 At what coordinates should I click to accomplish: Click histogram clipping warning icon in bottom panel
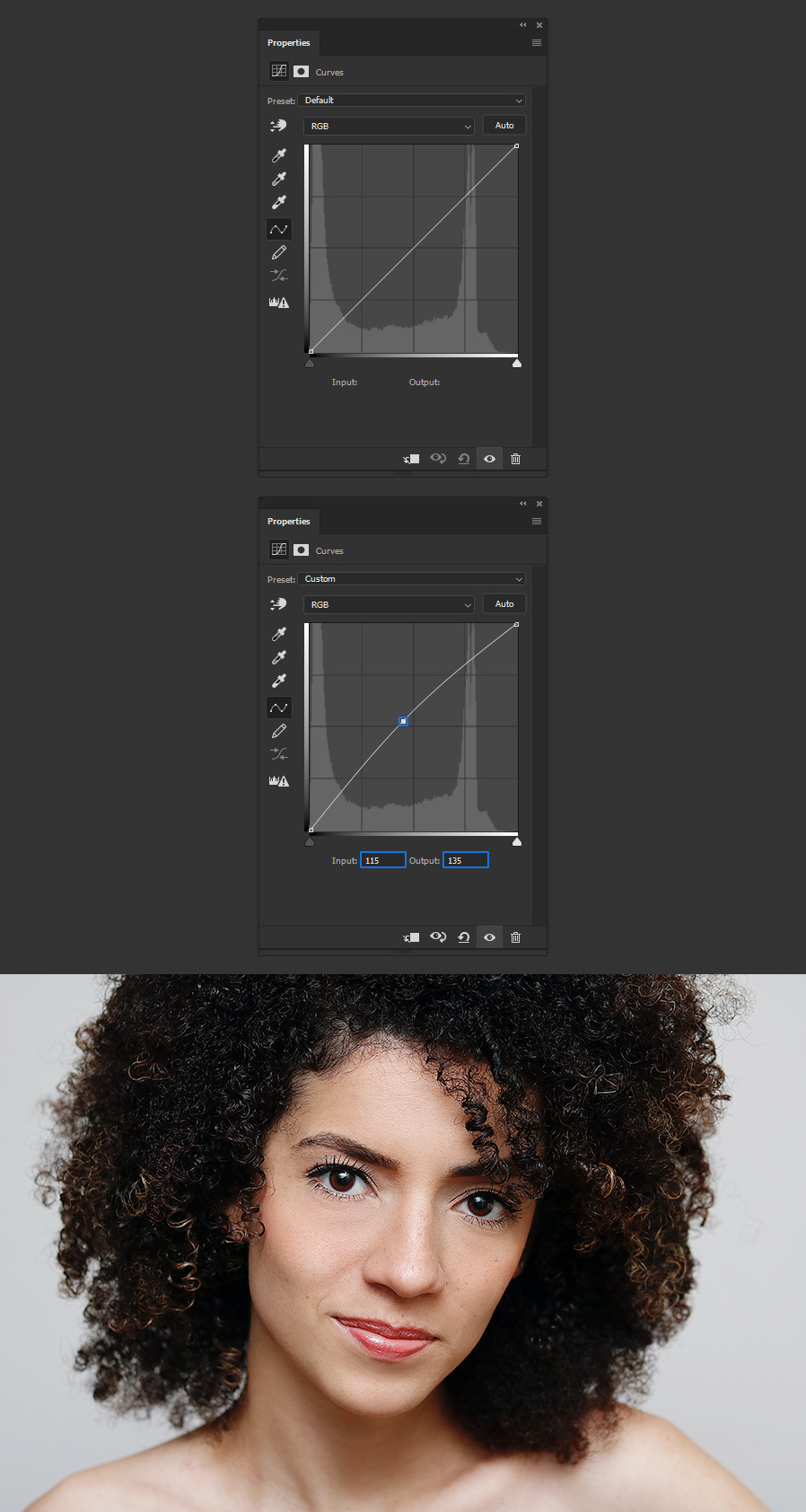click(x=279, y=781)
